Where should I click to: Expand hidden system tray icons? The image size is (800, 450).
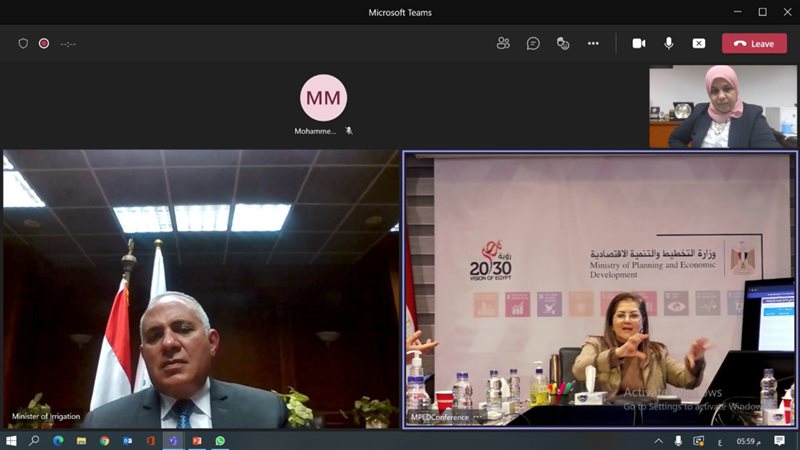659,441
